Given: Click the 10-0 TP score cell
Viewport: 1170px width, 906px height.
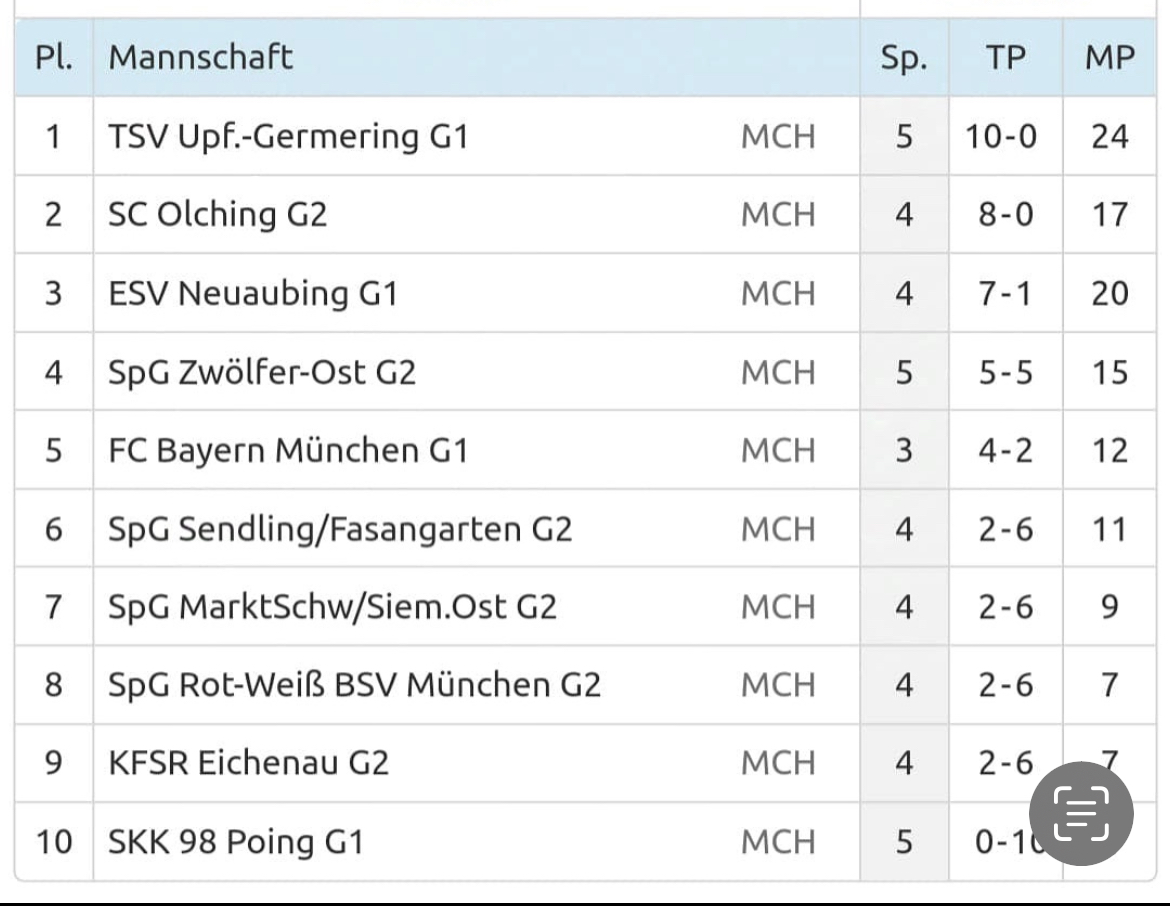Looking at the screenshot, I should point(1001,137).
